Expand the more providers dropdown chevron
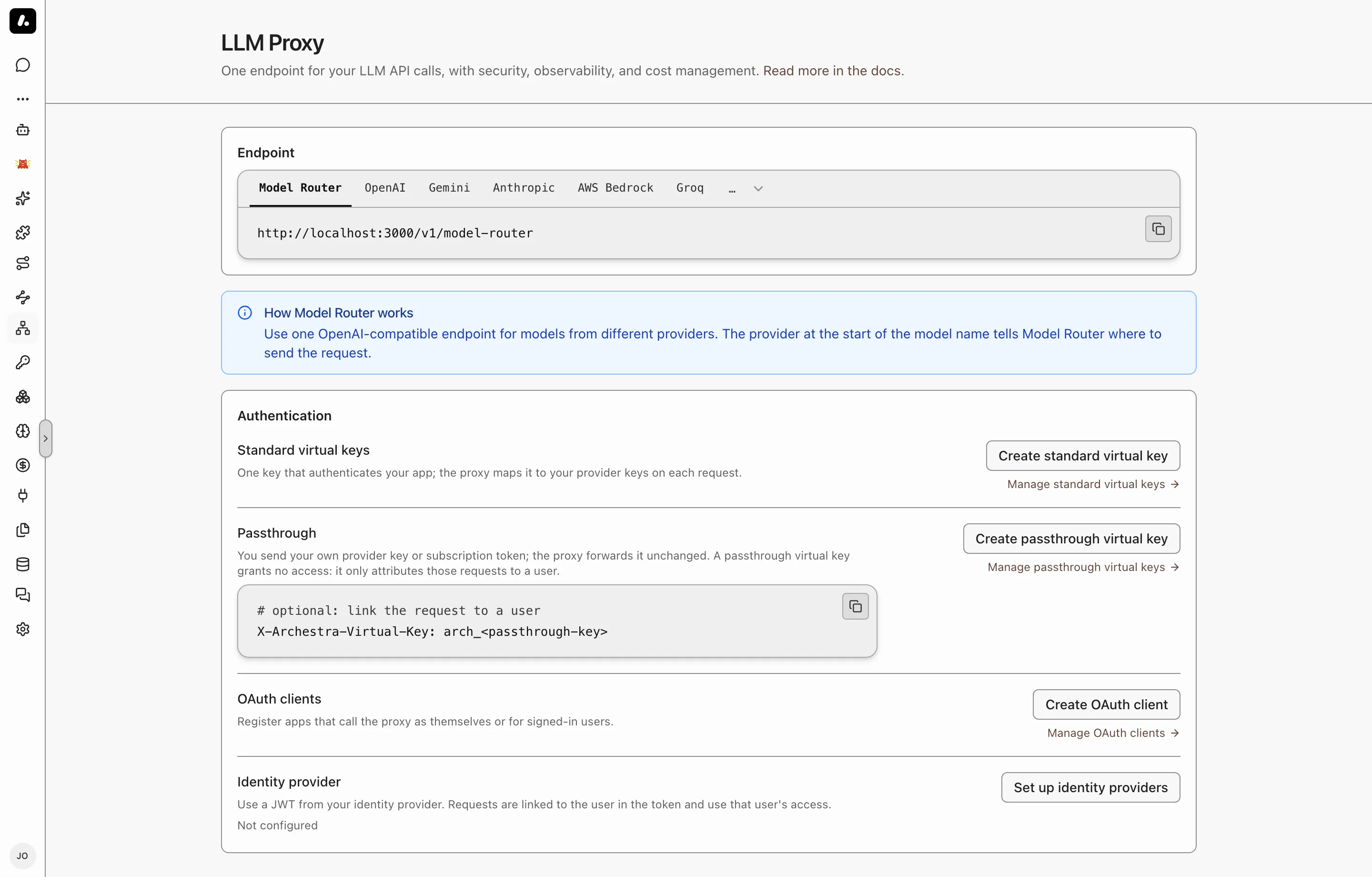Image resolution: width=1372 pixels, height=877 pixels. point(758,189)
